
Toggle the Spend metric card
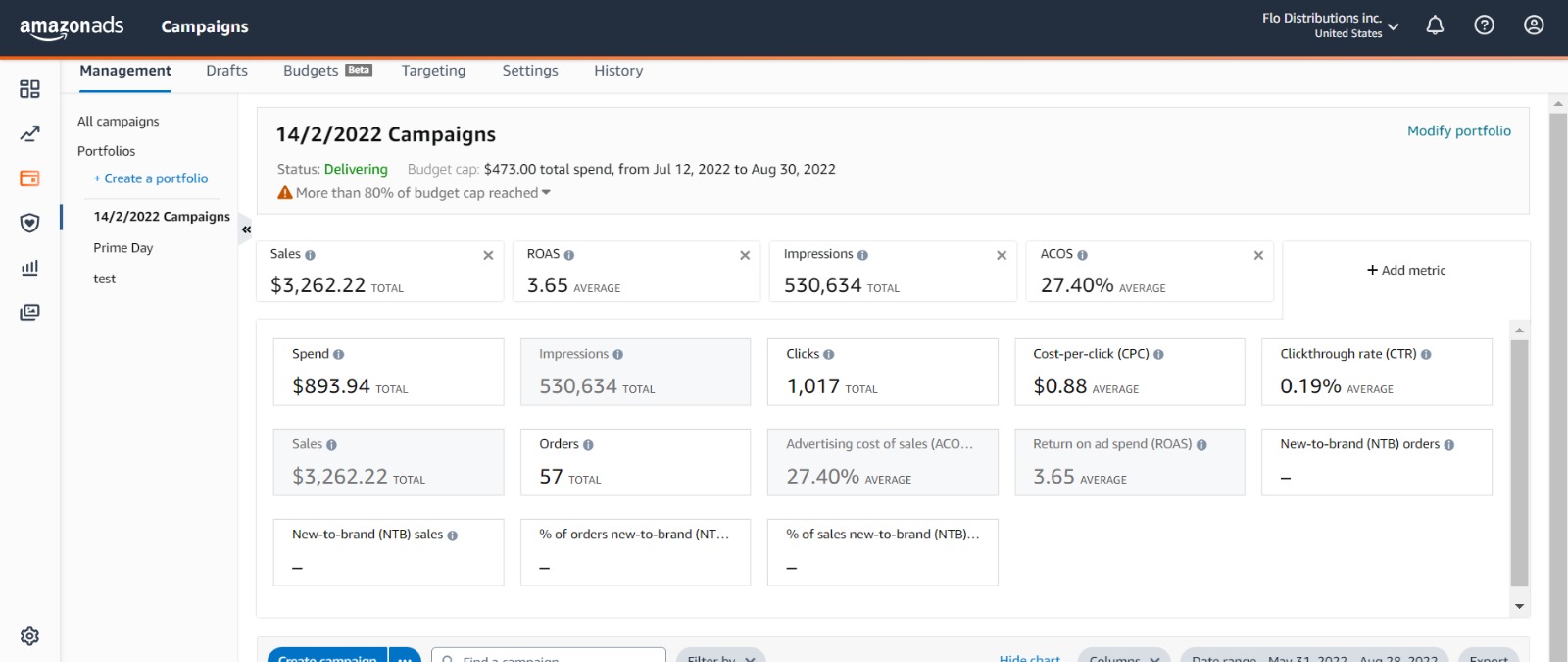pyautogui.click(x=388, y=372)
